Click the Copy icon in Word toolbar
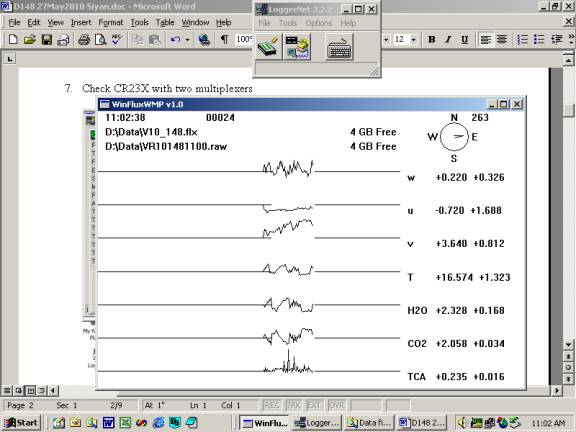This screenshot has height=432, width=576. 137,39
